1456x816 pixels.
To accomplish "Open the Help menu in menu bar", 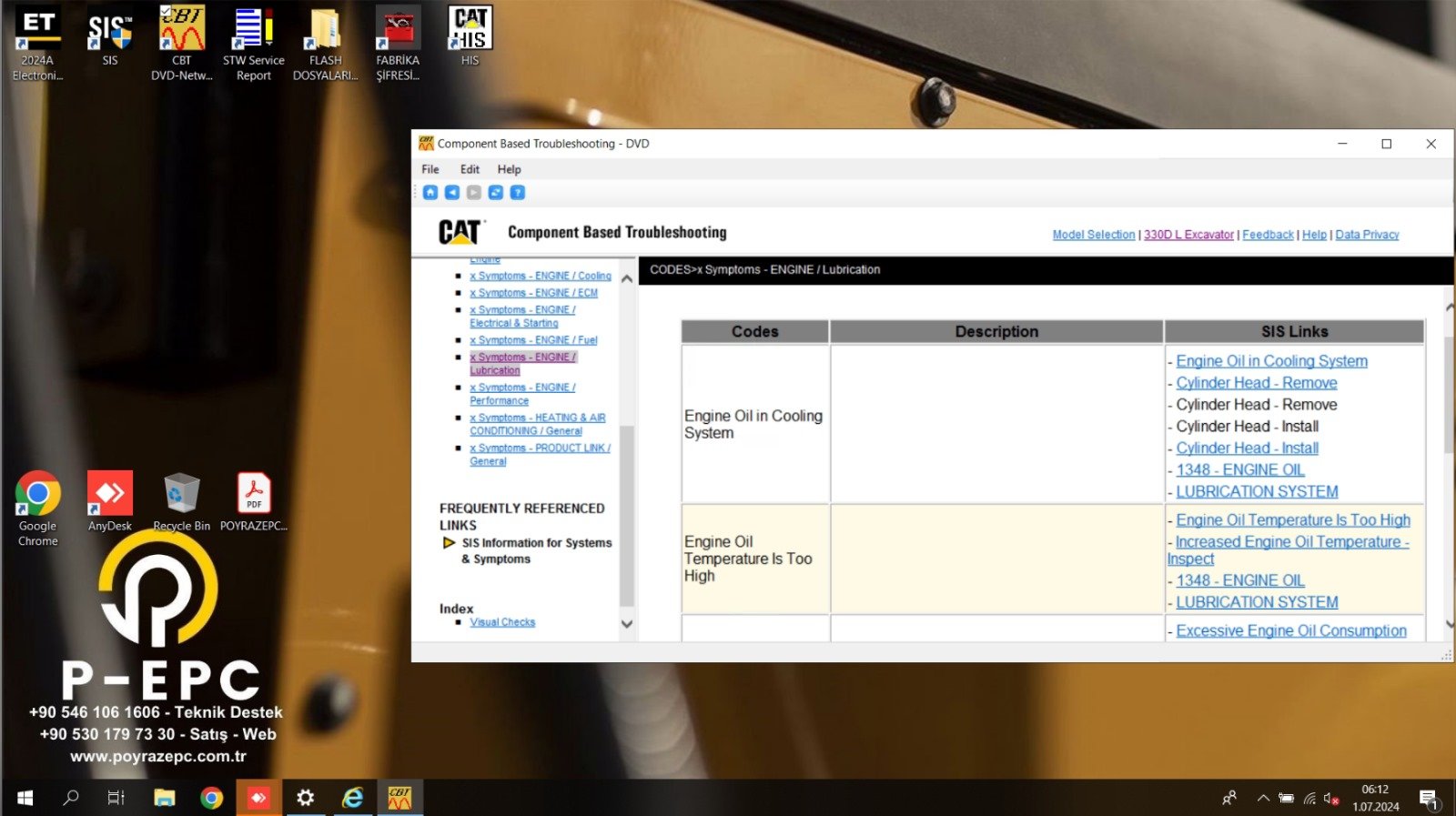I will (510, 169).
